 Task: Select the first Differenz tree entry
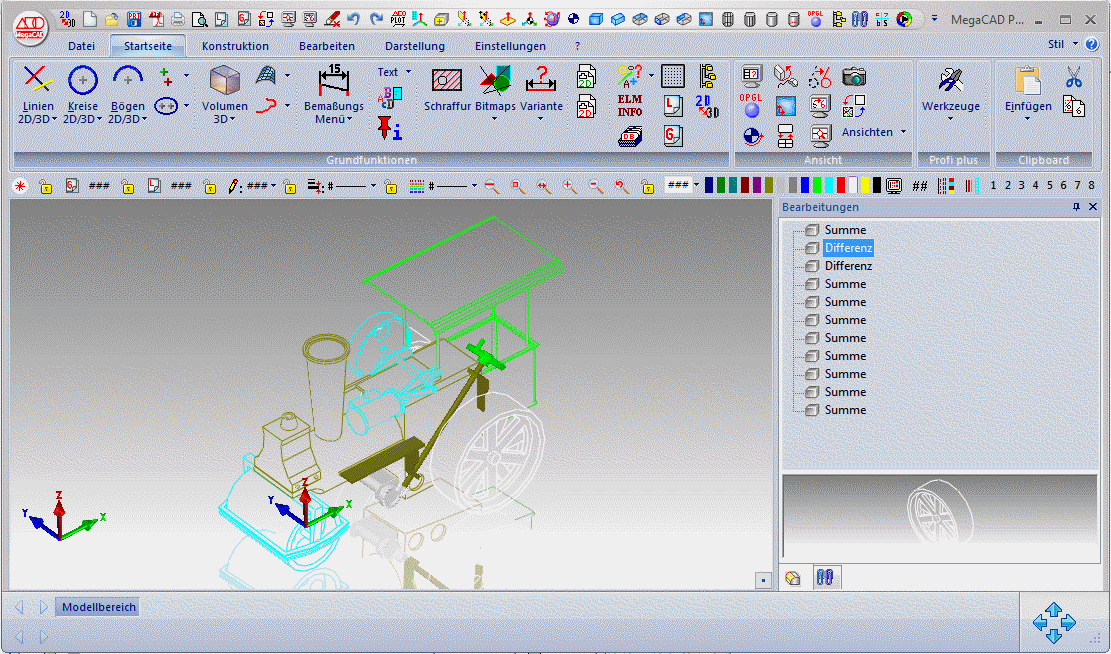pos(848,248)
